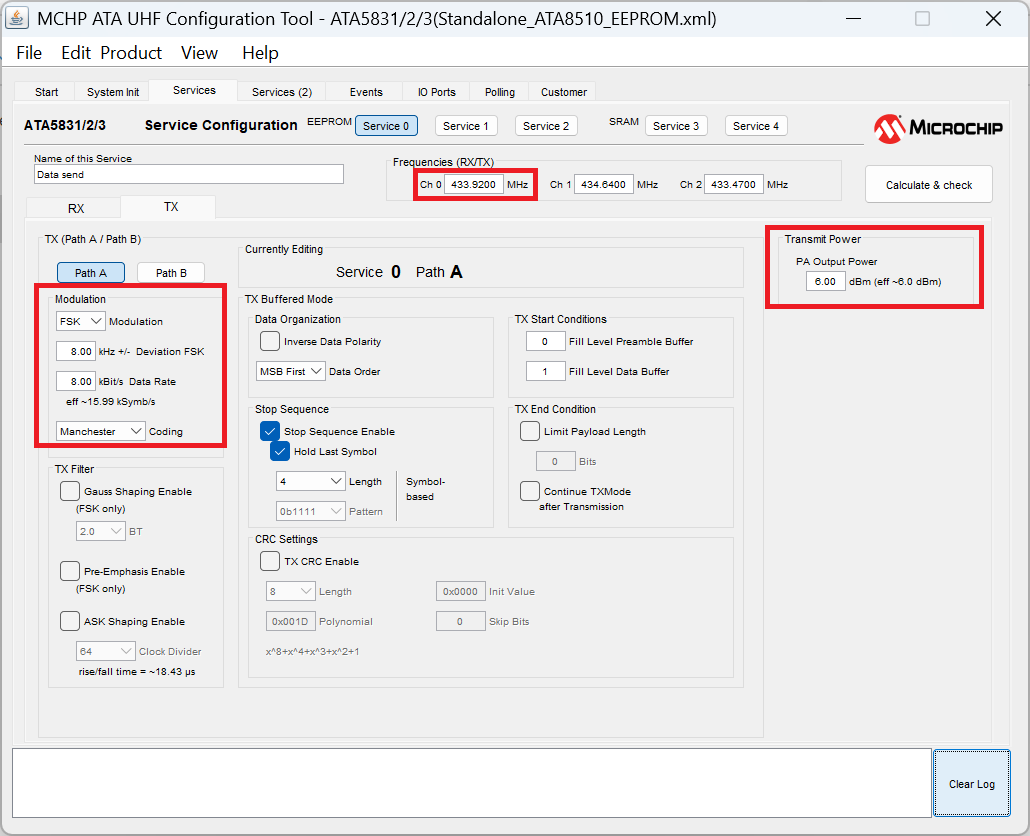Image resolution: width=1030 pixels, height=836 pixels.
Task: Click the Skip Bits field
Action: (460, 621)
